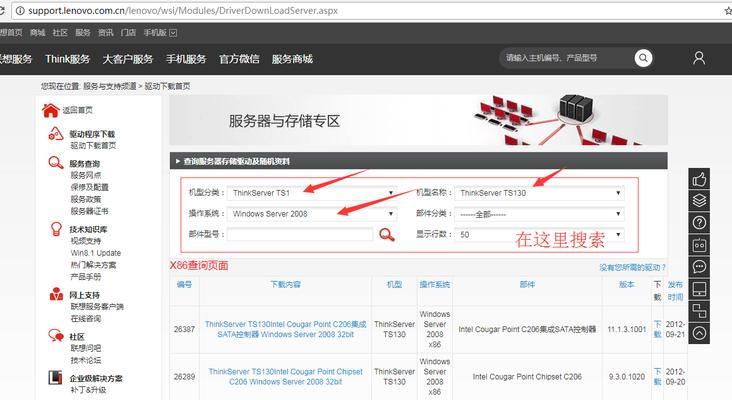This screenshot has height=400, width=732.
Task: Click the home icon beside 返回首页
Action: pos(50,110)
